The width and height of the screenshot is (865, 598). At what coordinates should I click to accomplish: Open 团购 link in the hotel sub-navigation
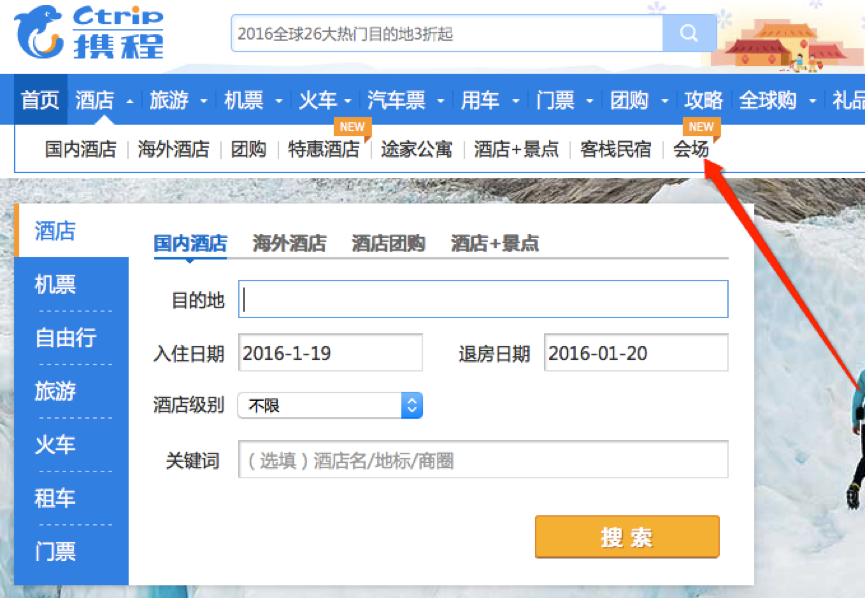(x=248, y=150)
